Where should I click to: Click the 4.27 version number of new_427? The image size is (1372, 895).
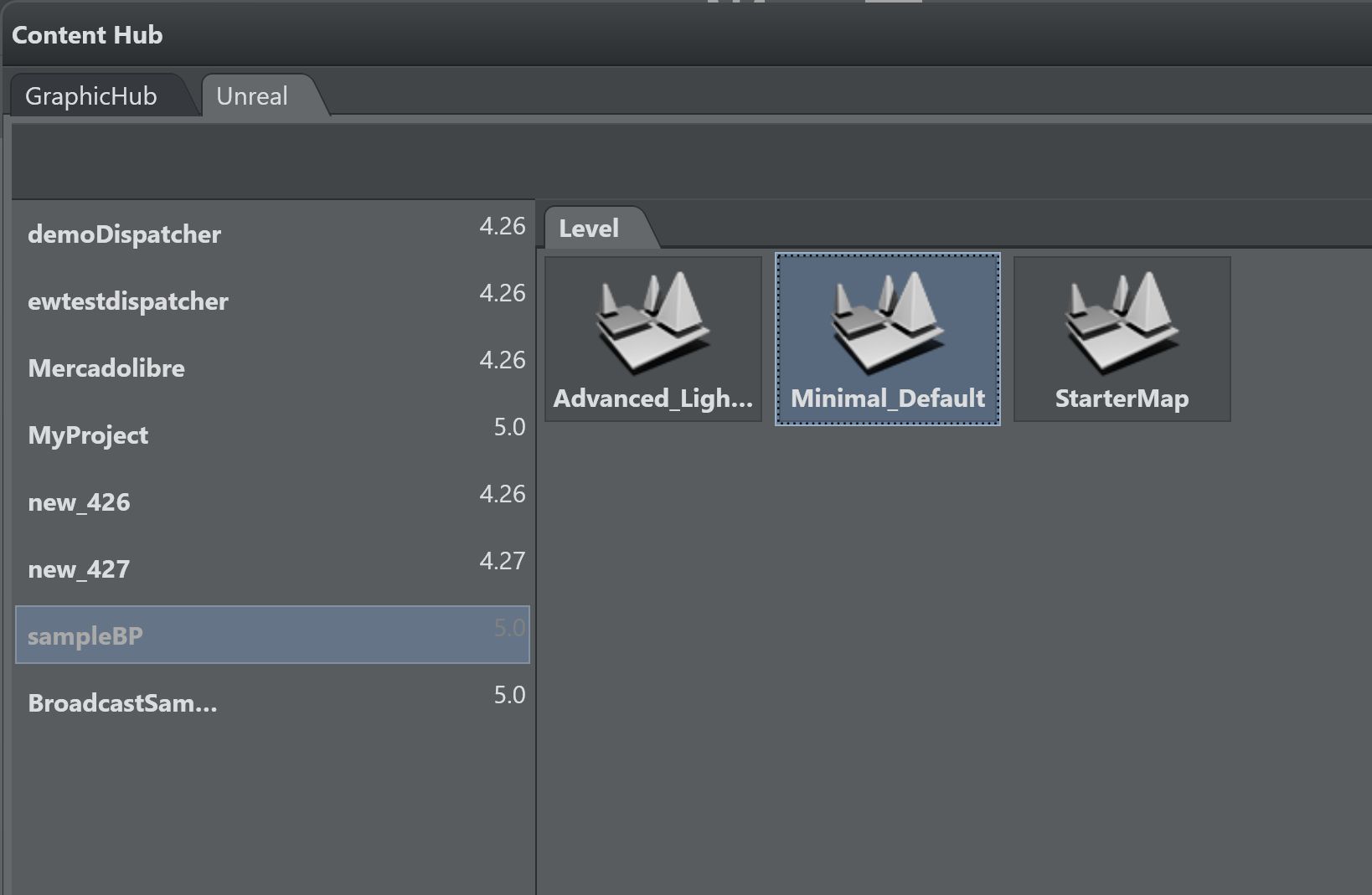tap(502, 561)
